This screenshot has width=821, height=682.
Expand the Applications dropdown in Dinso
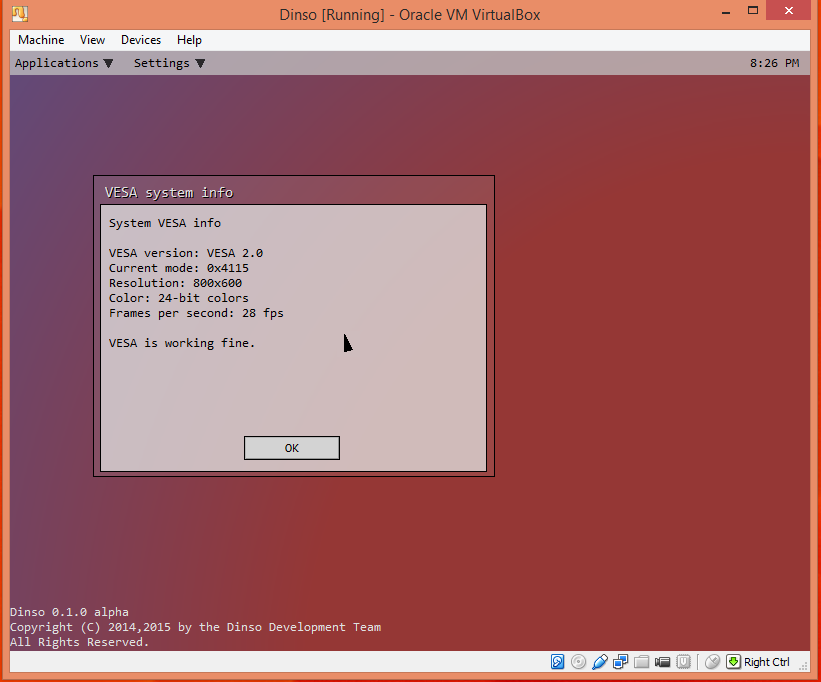(x=64, y=63)
